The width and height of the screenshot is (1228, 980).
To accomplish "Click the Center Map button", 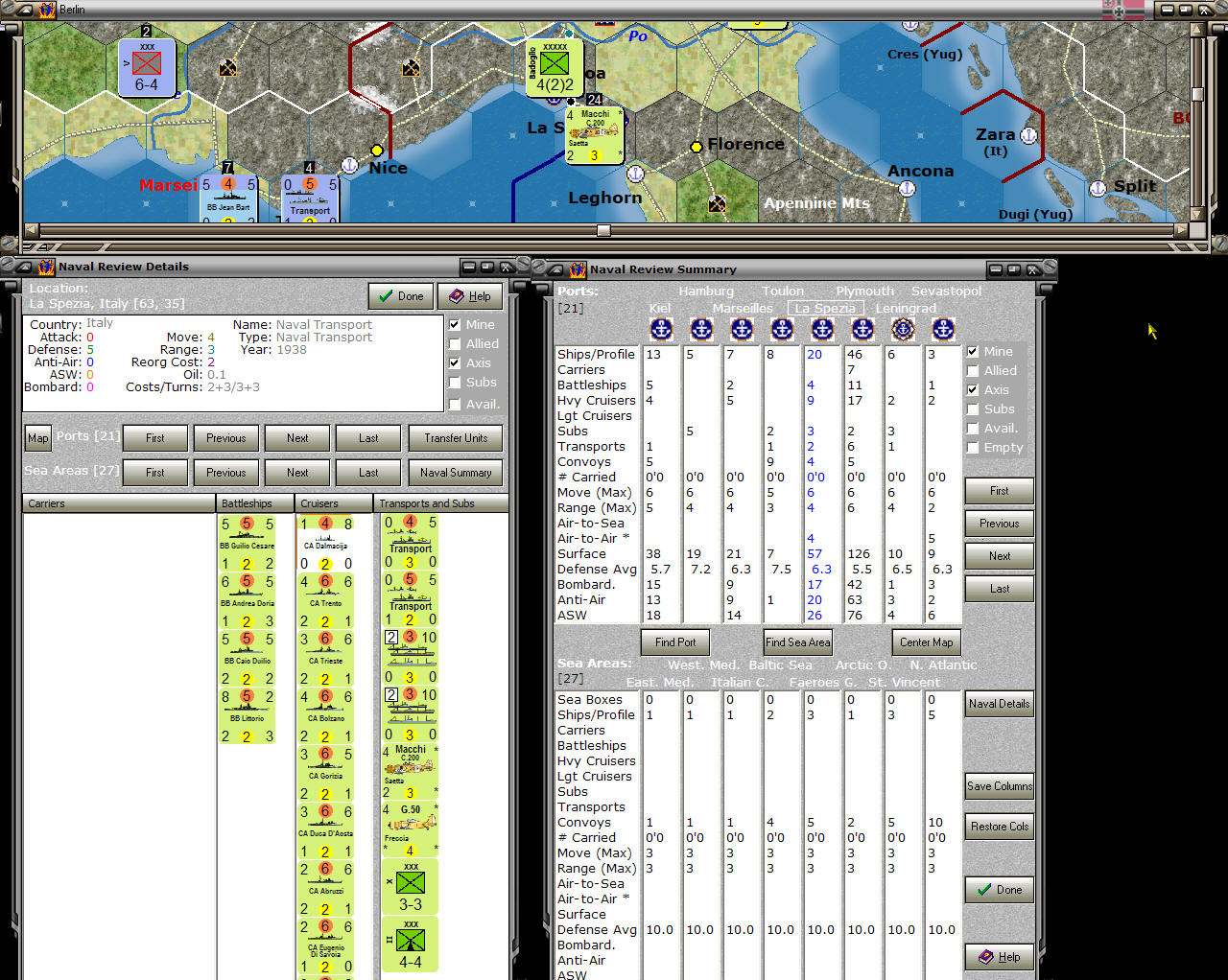I will click(x=927, y=642).
